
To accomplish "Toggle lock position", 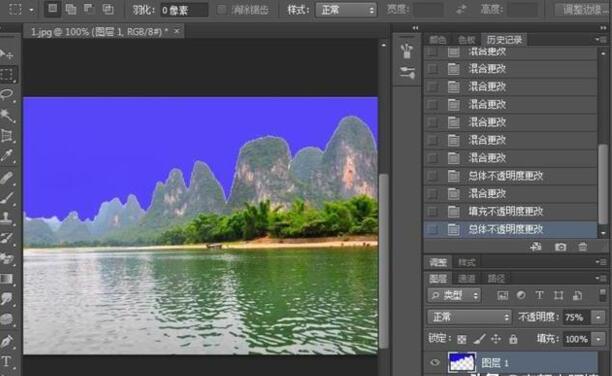I will (x=496, y=339).
